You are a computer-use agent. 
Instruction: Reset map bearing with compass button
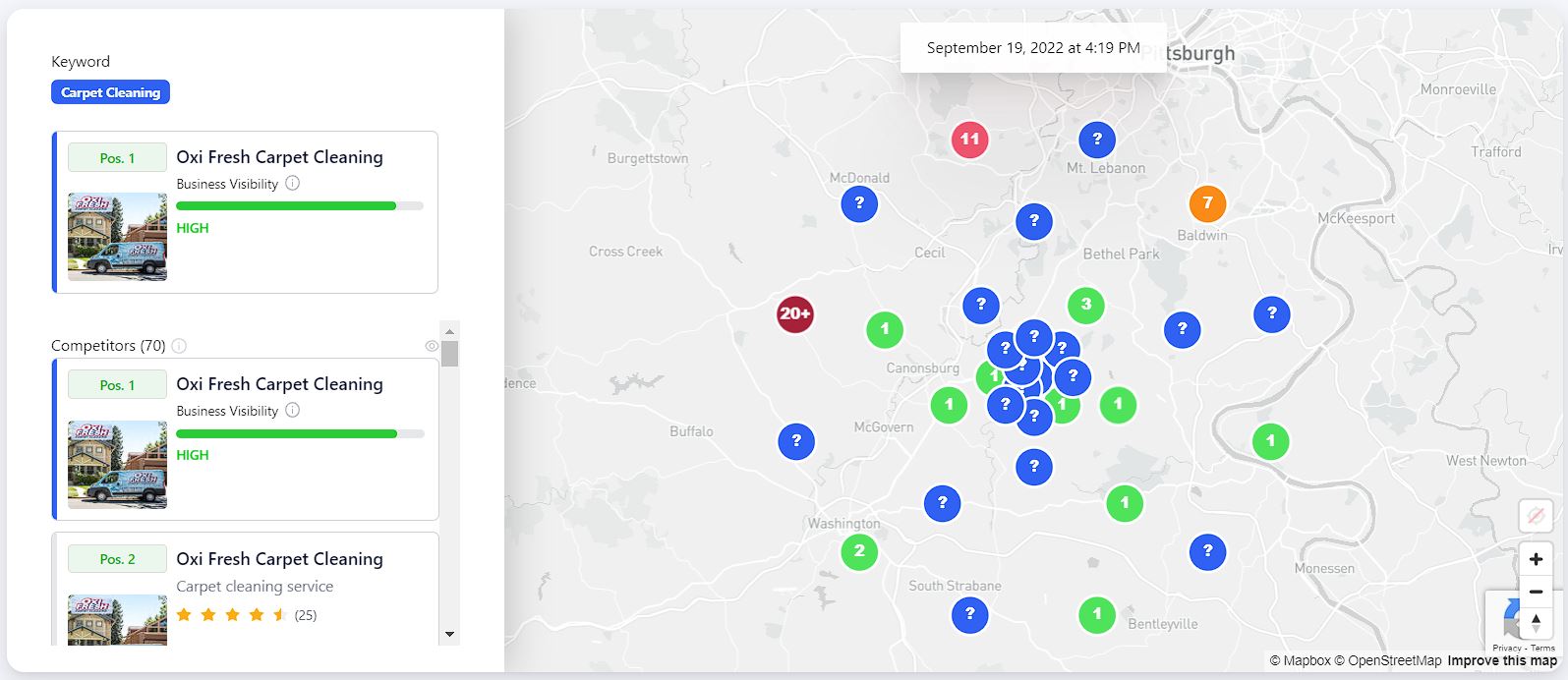point(1536,623)
